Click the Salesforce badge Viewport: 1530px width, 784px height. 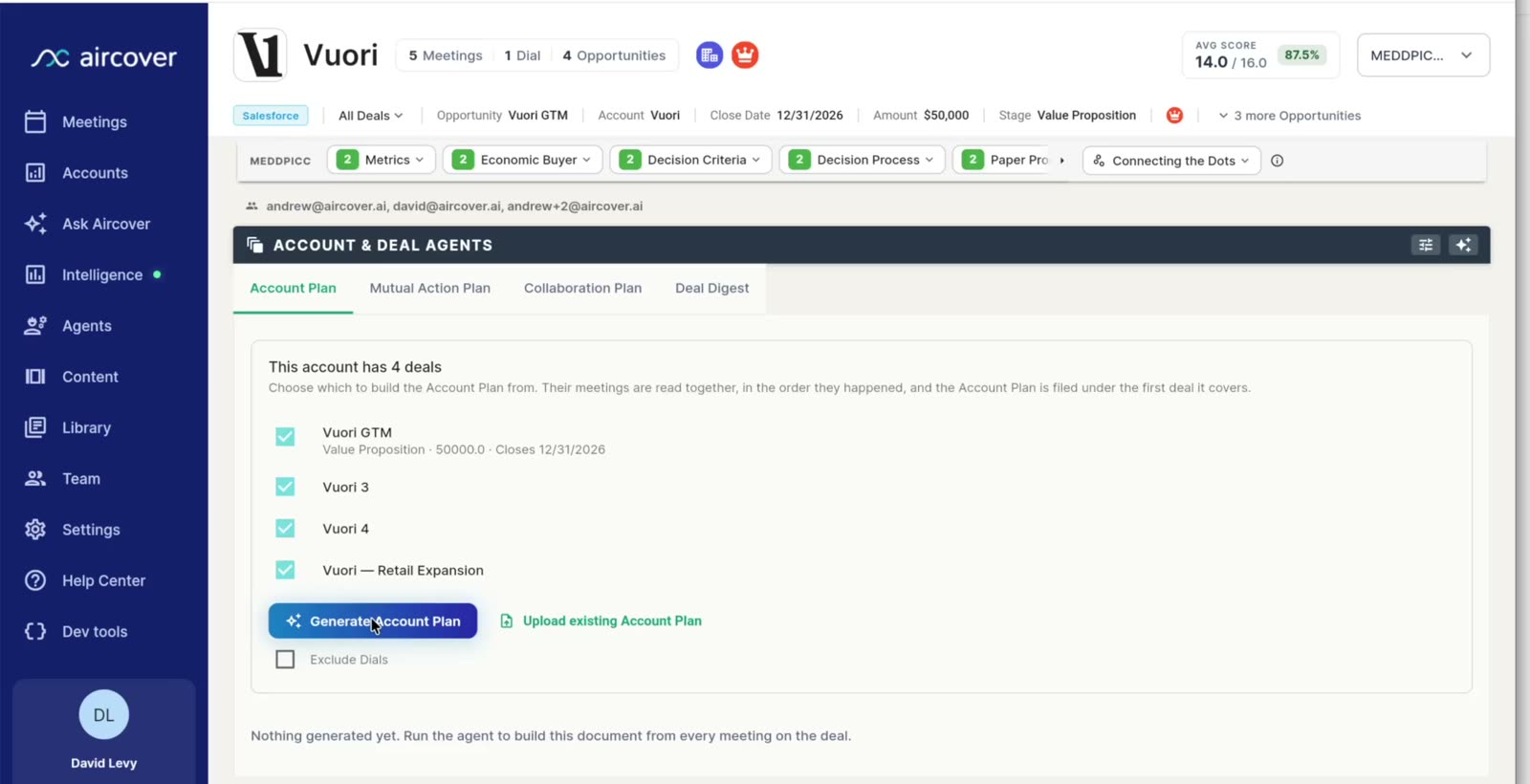271,116
